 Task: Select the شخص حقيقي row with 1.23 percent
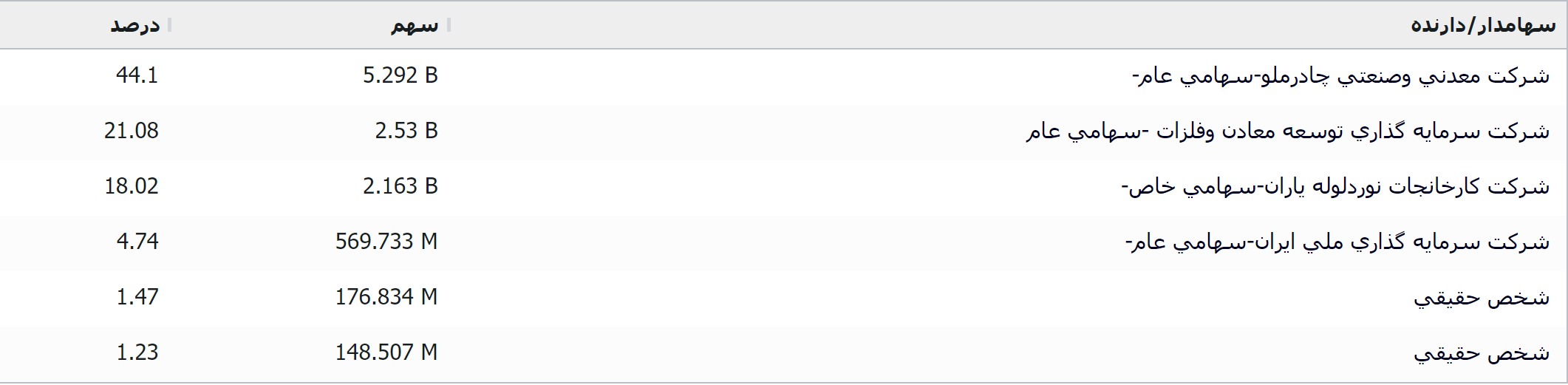[x=1481, y=353]
